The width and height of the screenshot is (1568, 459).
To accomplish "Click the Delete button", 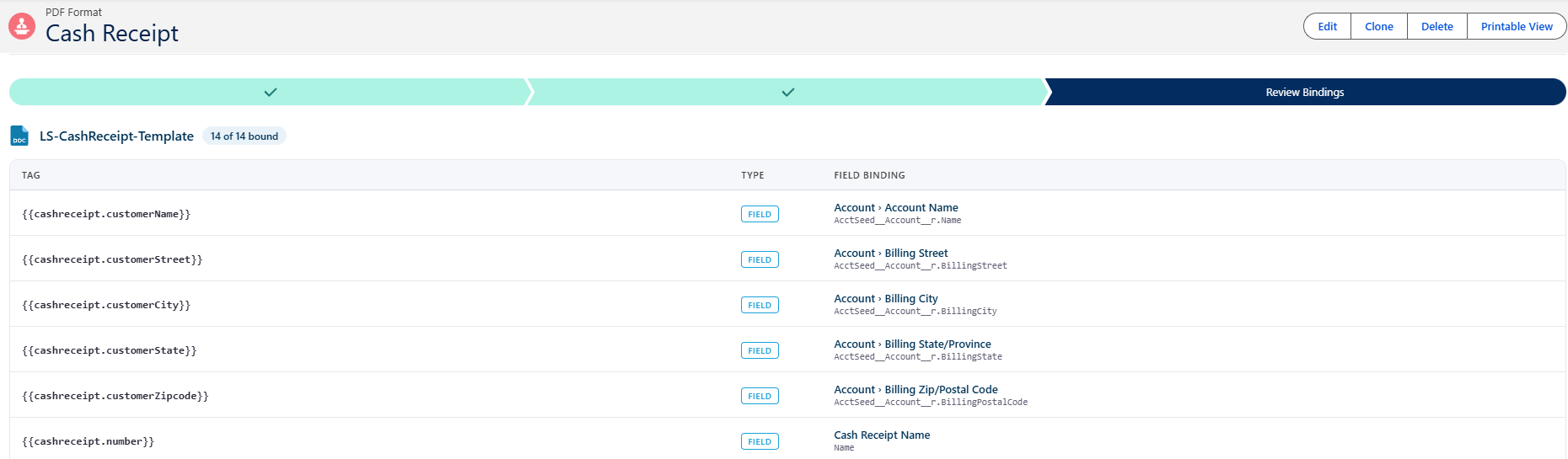I will tap(1437, 26).
